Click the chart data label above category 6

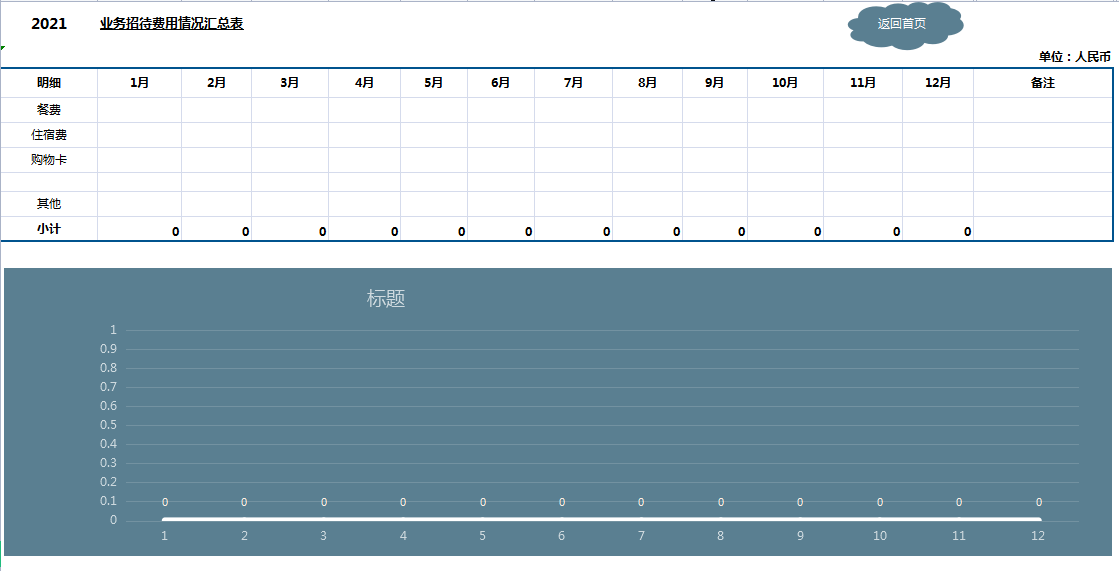(x=562, y=502)
